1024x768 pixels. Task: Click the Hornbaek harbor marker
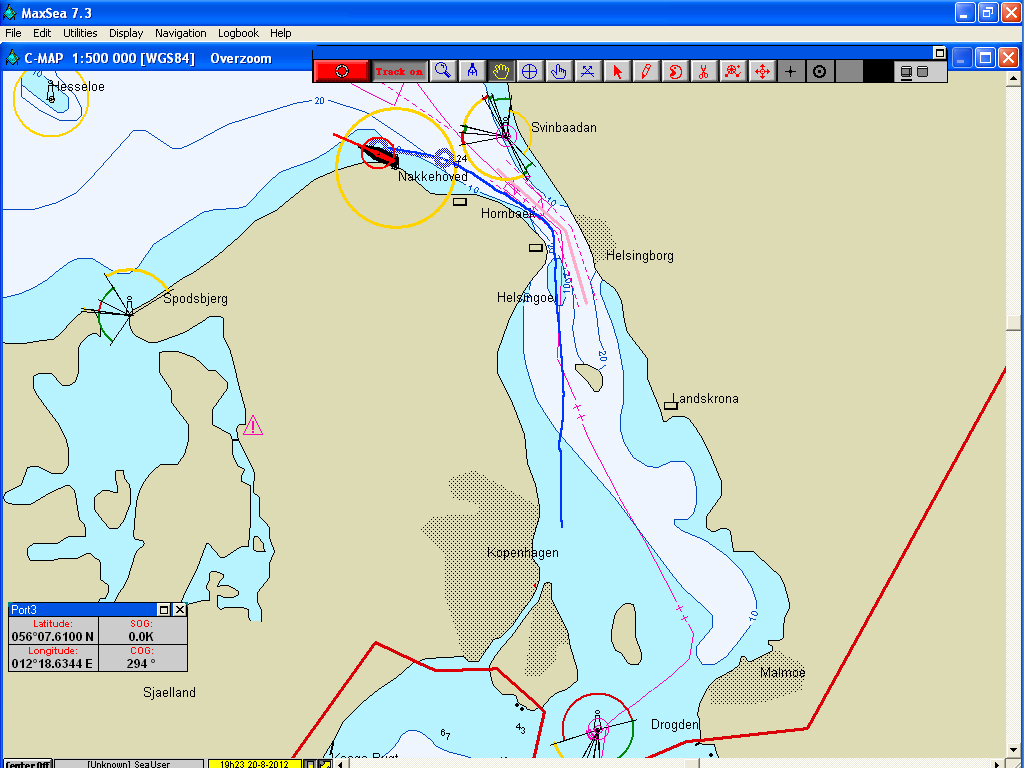[460, 202]
